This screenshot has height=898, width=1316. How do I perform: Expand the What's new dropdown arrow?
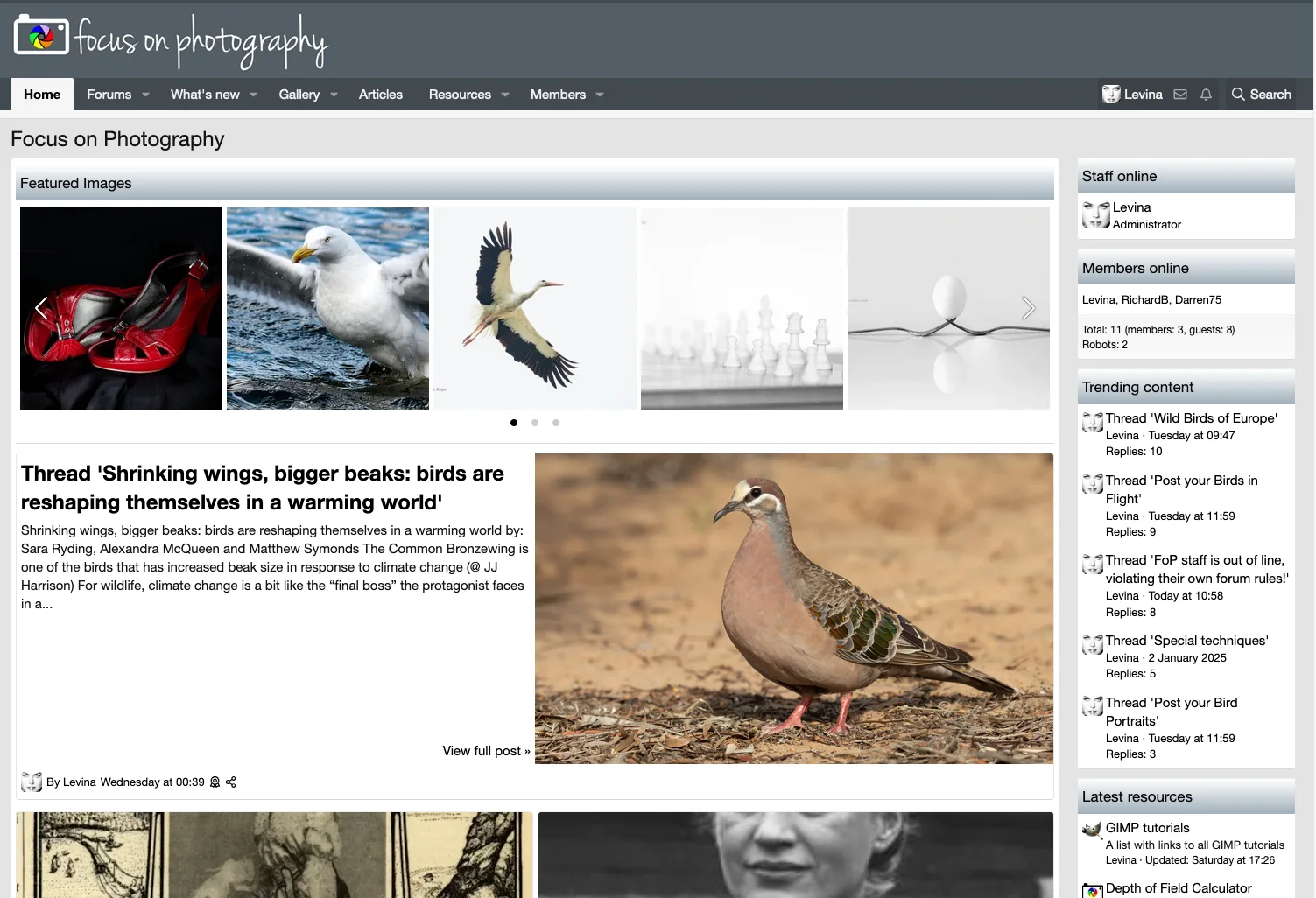point(253,95)
